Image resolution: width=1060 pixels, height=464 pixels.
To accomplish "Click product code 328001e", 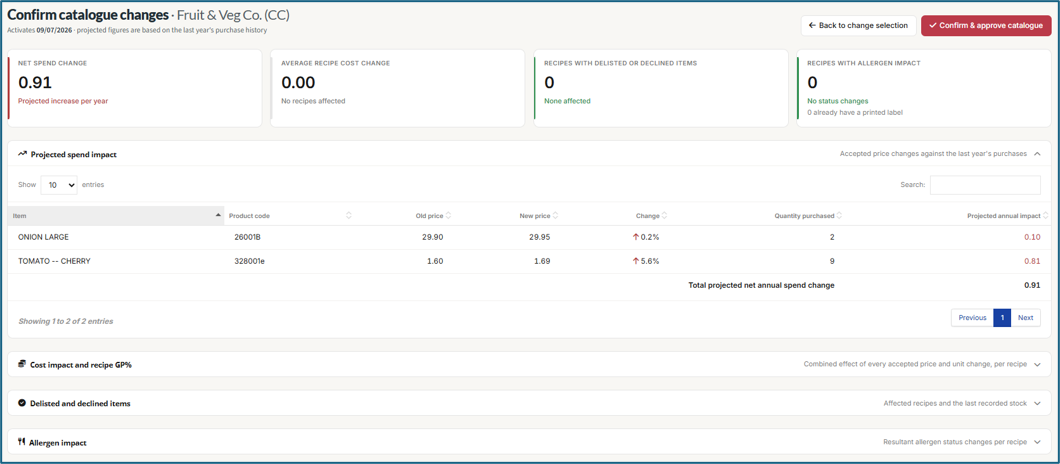I will click(x=249, y=261).
